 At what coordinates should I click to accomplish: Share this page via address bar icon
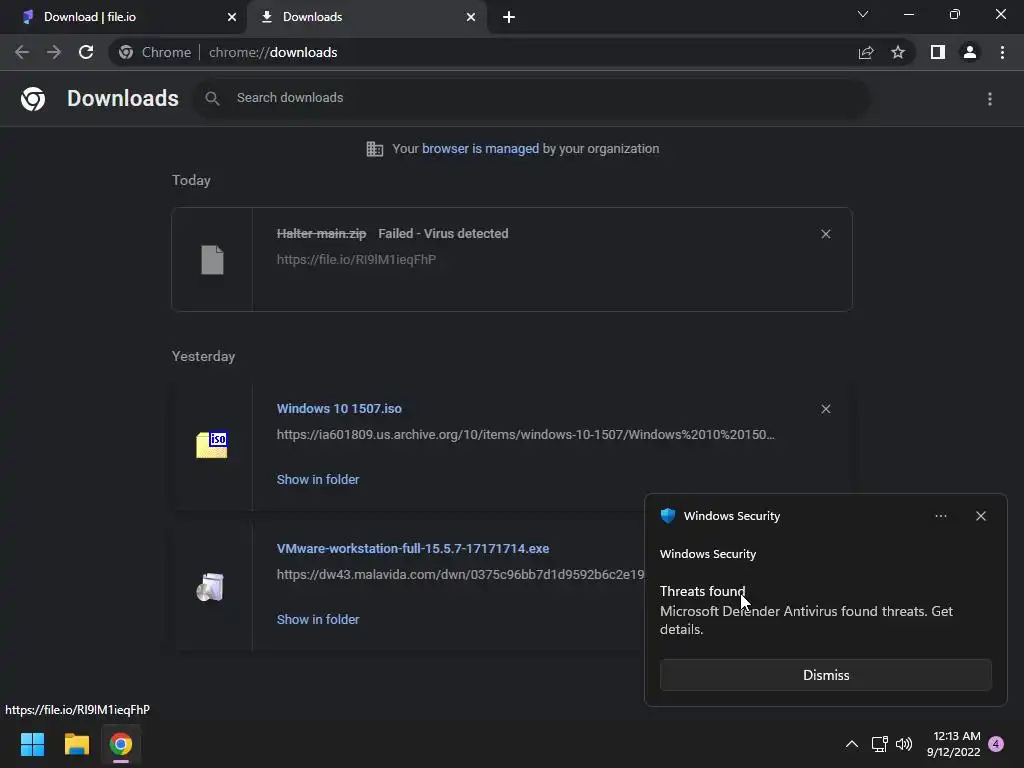pos(866,52)
